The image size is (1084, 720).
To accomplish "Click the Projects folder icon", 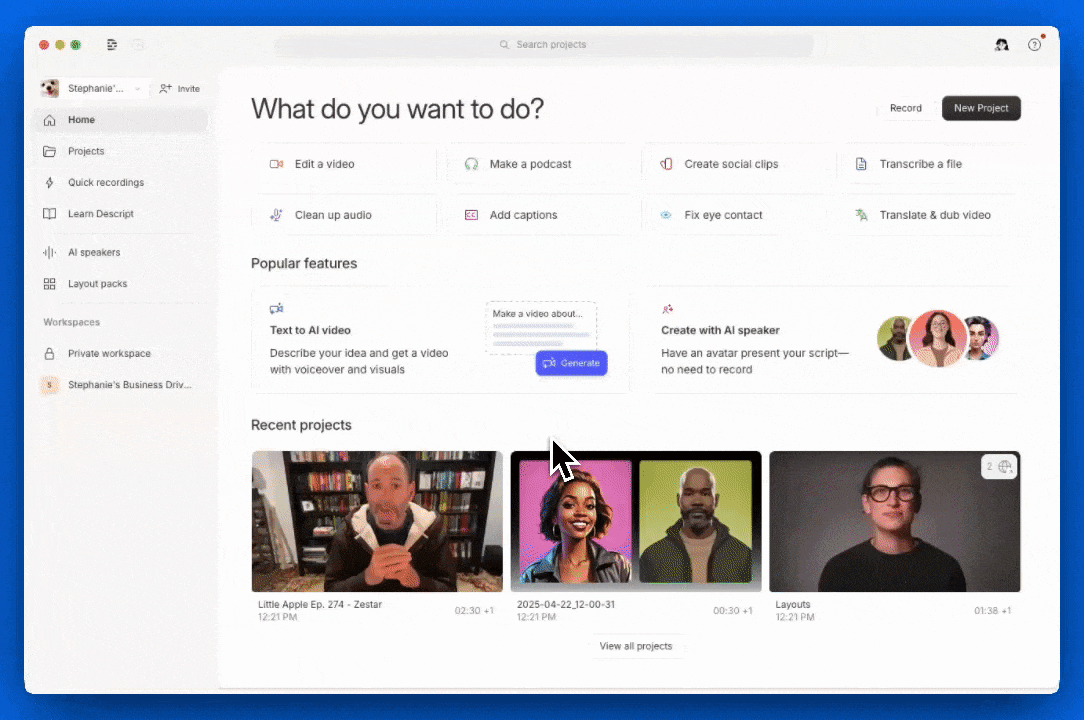I will tap(50, 151).
